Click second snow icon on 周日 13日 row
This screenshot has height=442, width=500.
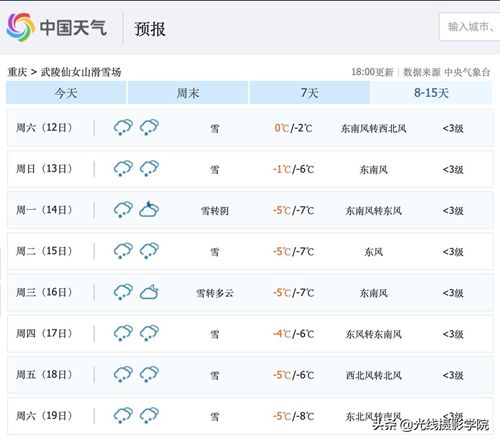[x=149, y=168]
